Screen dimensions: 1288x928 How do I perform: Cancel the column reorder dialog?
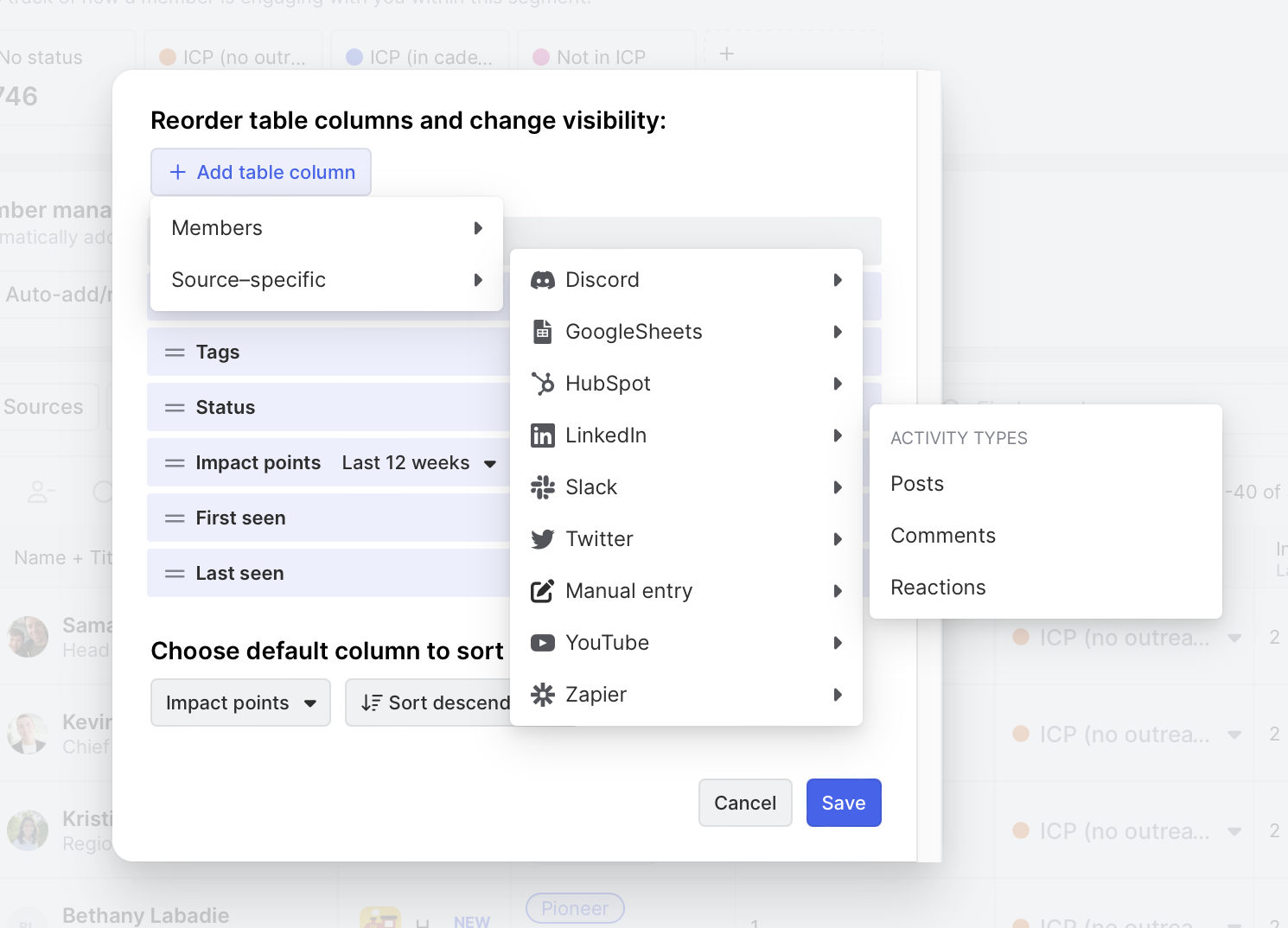744,803
